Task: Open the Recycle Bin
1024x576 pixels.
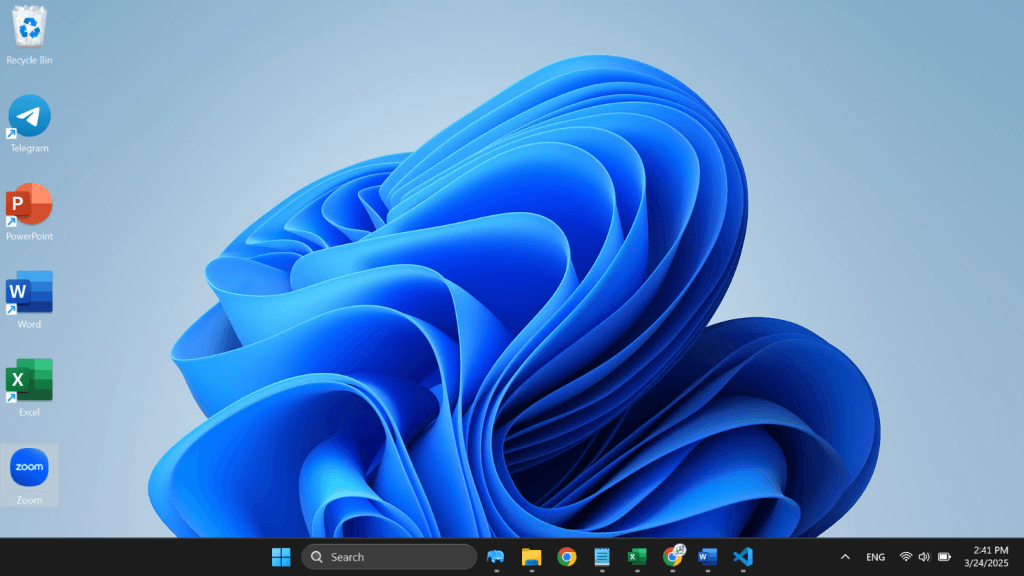Action: (x=29, y=32)
